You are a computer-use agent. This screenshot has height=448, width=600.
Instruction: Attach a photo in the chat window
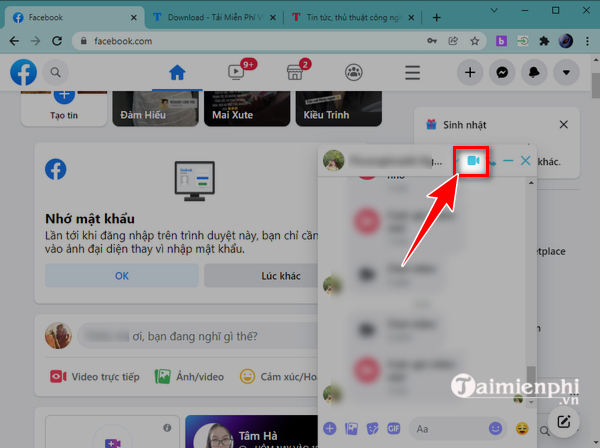[x=351, y=428]
